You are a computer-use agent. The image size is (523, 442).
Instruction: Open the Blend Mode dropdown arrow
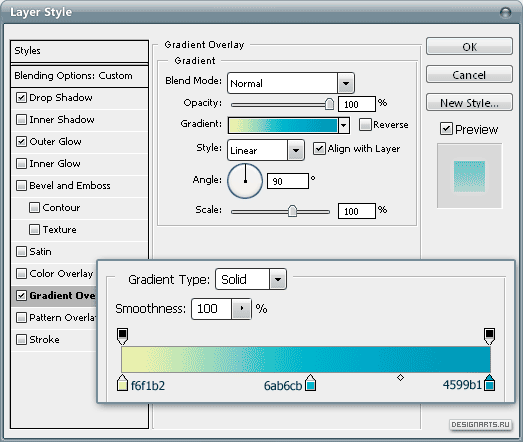click(346, 83)
